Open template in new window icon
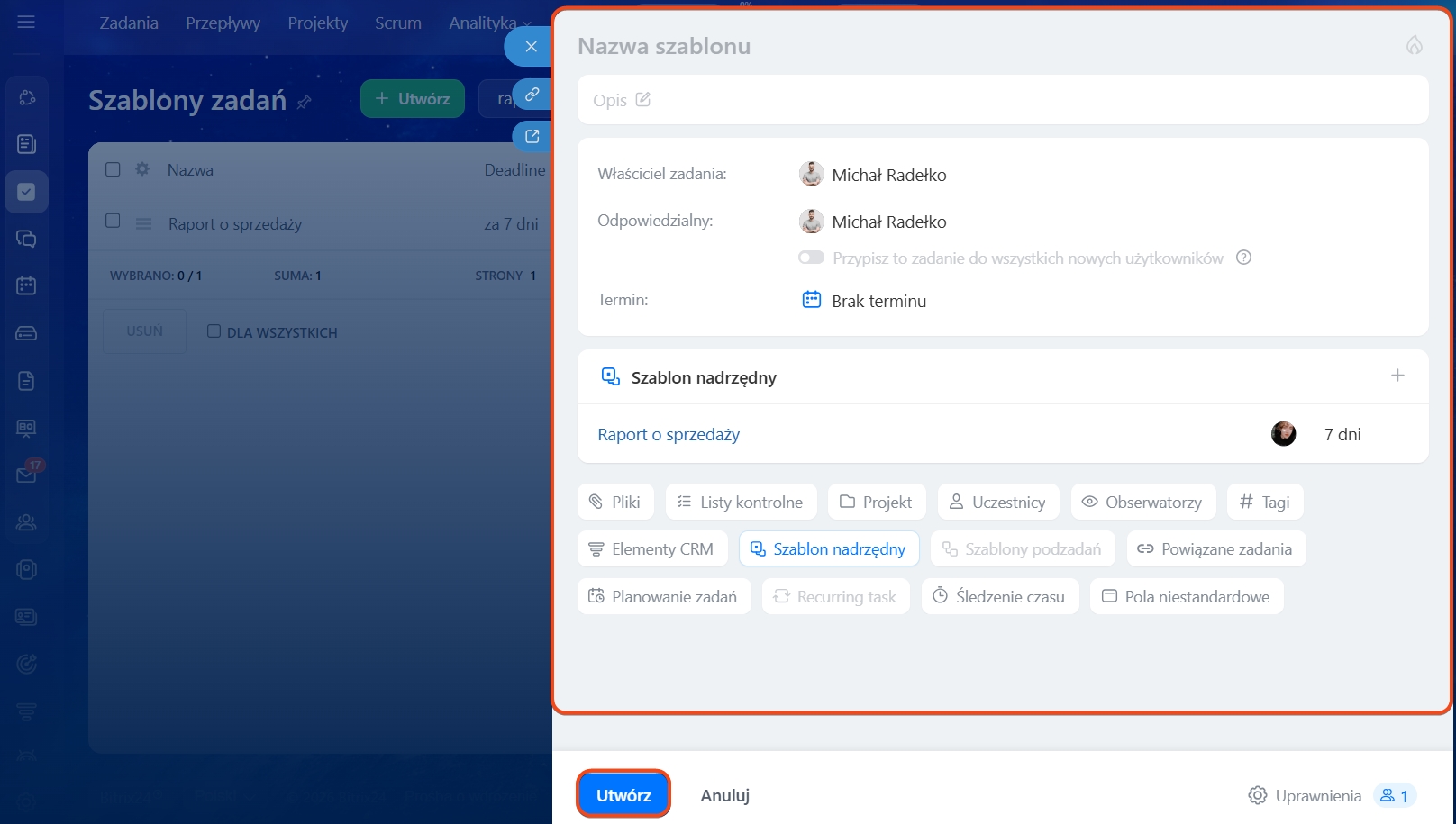Viewport: 1456px width, 824px height. [532, 136]
